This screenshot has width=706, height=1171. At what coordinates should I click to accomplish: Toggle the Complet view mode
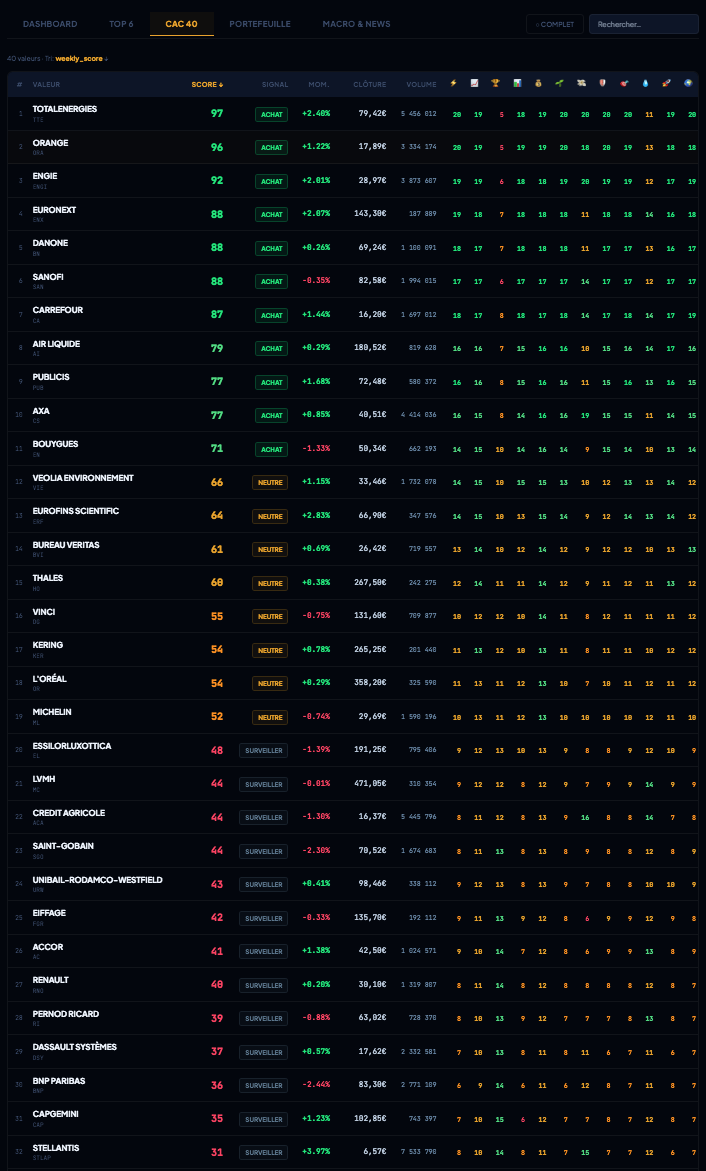554,24
